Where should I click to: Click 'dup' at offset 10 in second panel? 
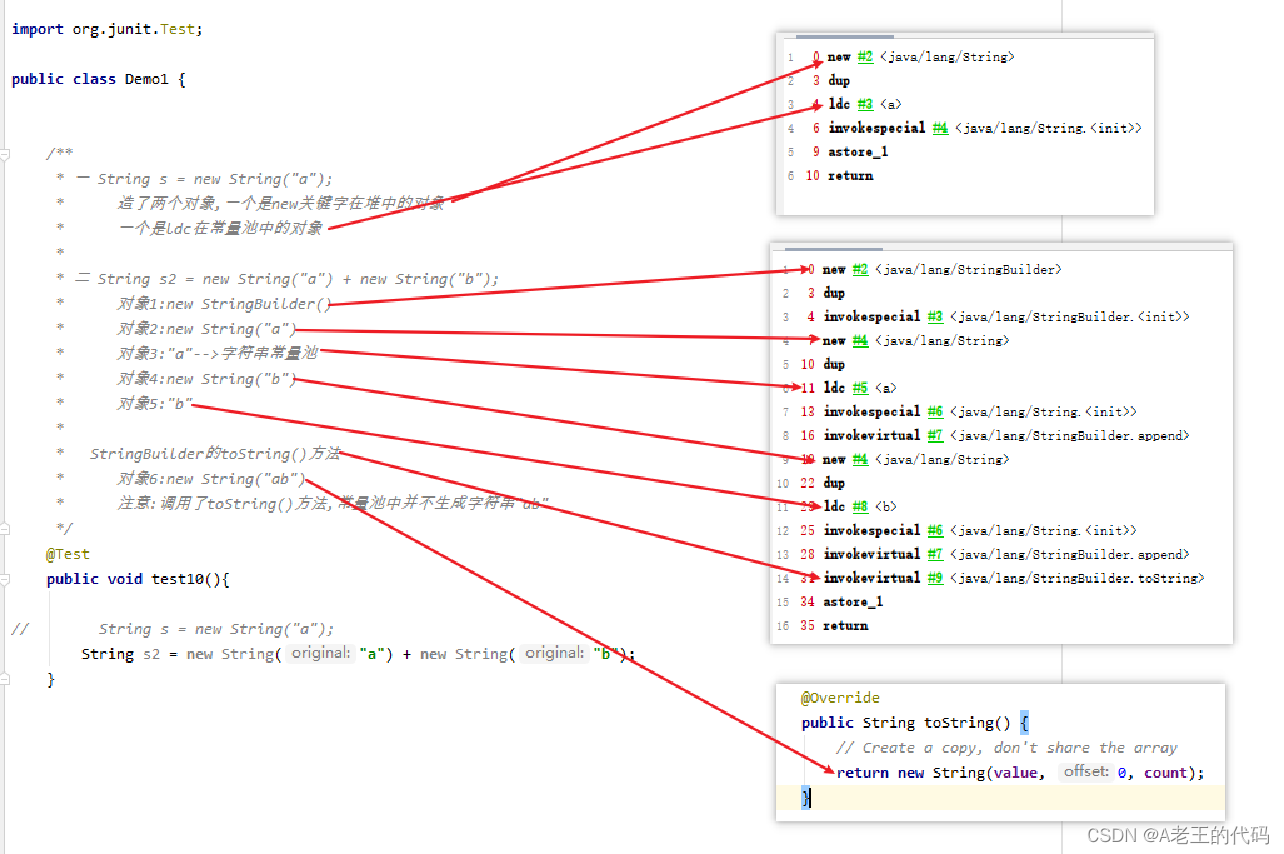pyautogui.click(x=835, y=364)
